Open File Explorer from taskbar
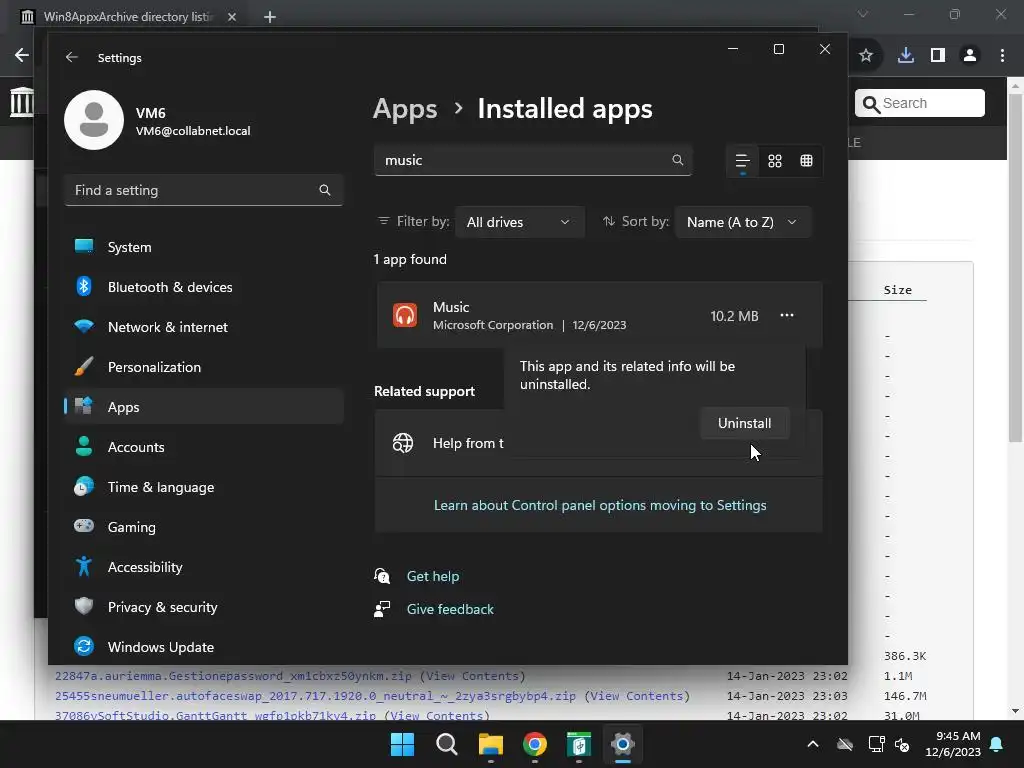 pos(490,744)
